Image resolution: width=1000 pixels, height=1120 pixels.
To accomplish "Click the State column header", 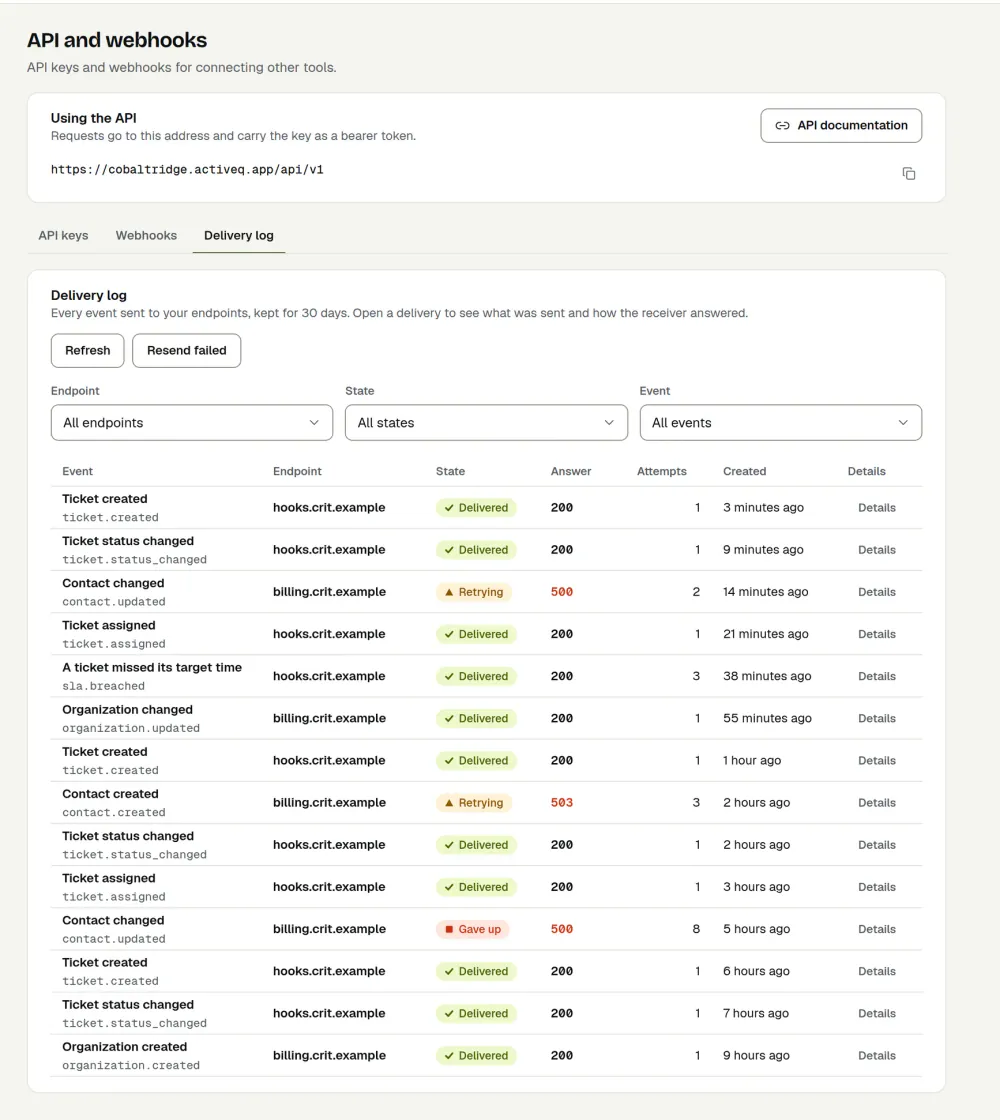I will (x=450, y=471).
